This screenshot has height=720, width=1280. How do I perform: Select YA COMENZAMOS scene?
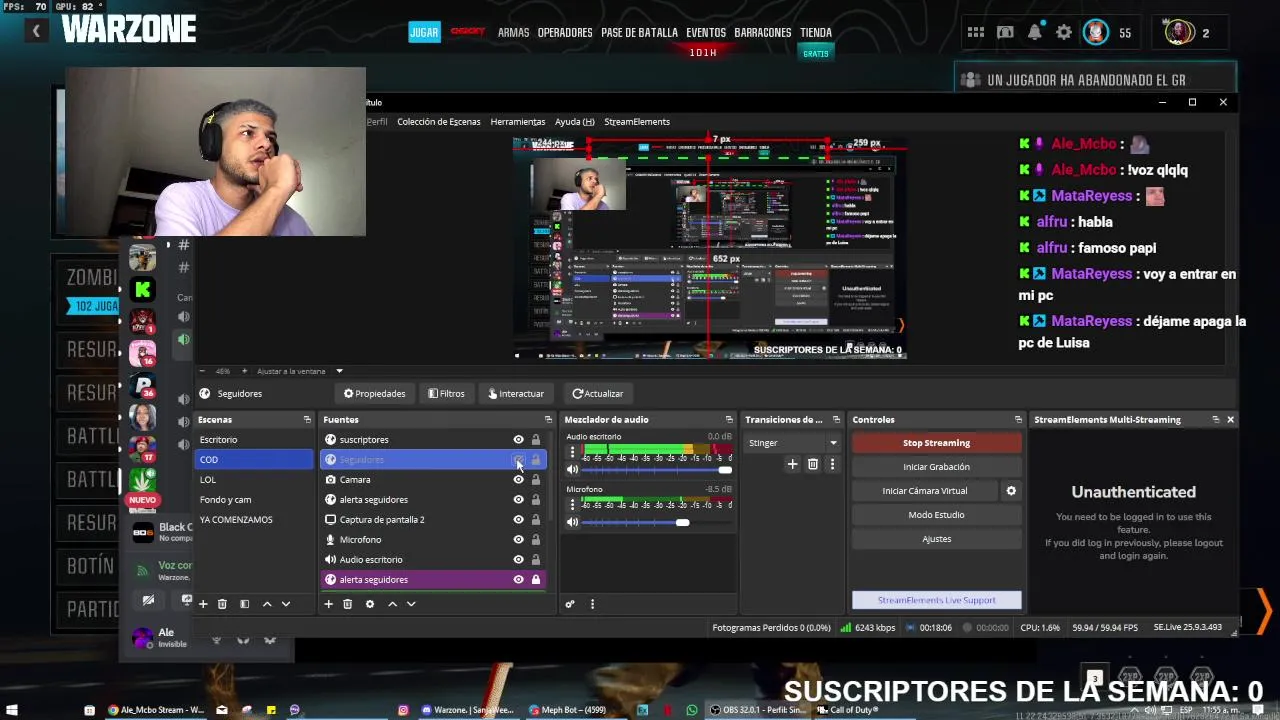254,520
